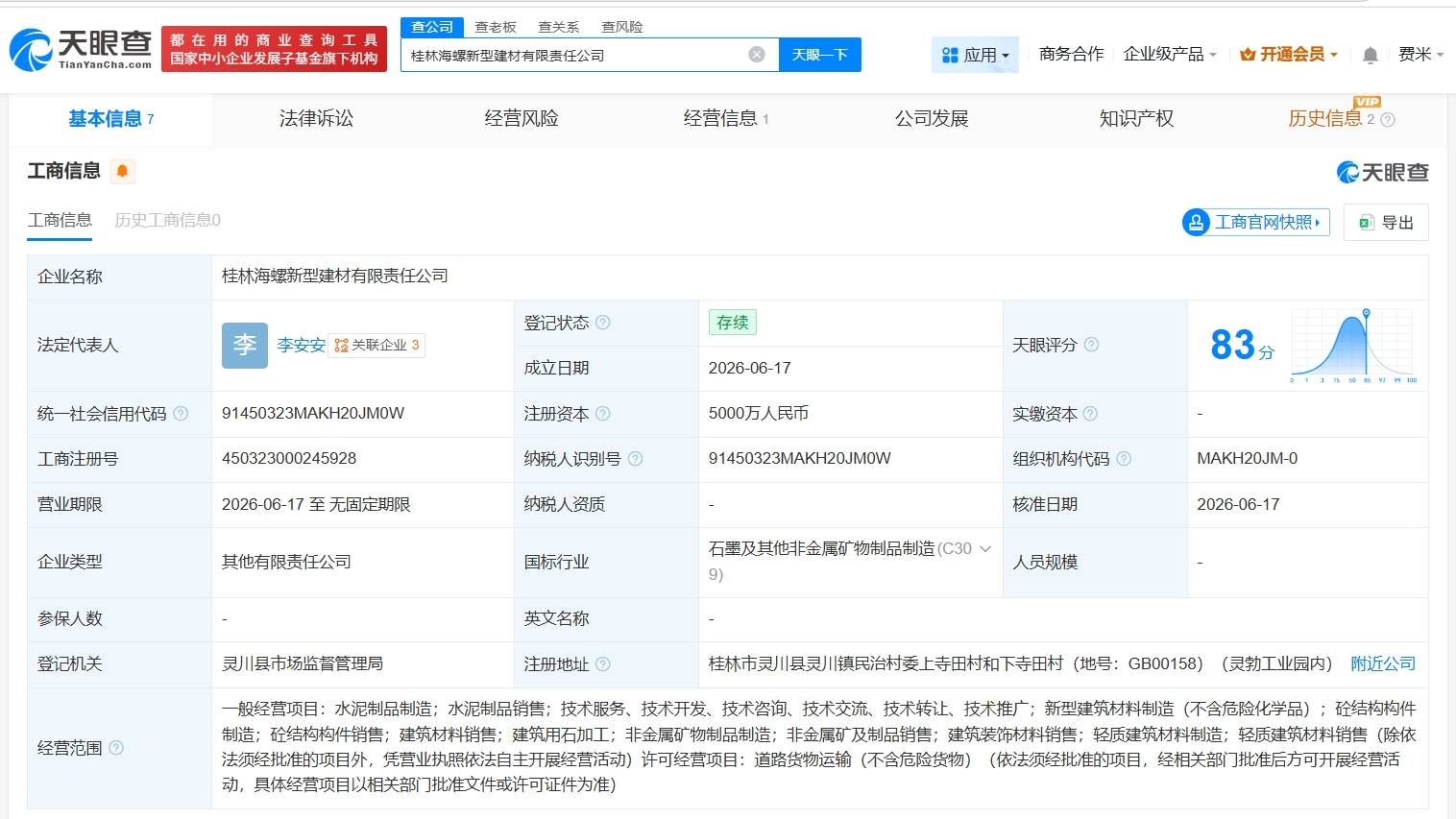The width and height of the screenshot is (1456, 819).
Task: Switch to the 公司发展 tab
Action: (x=932, y=119)
